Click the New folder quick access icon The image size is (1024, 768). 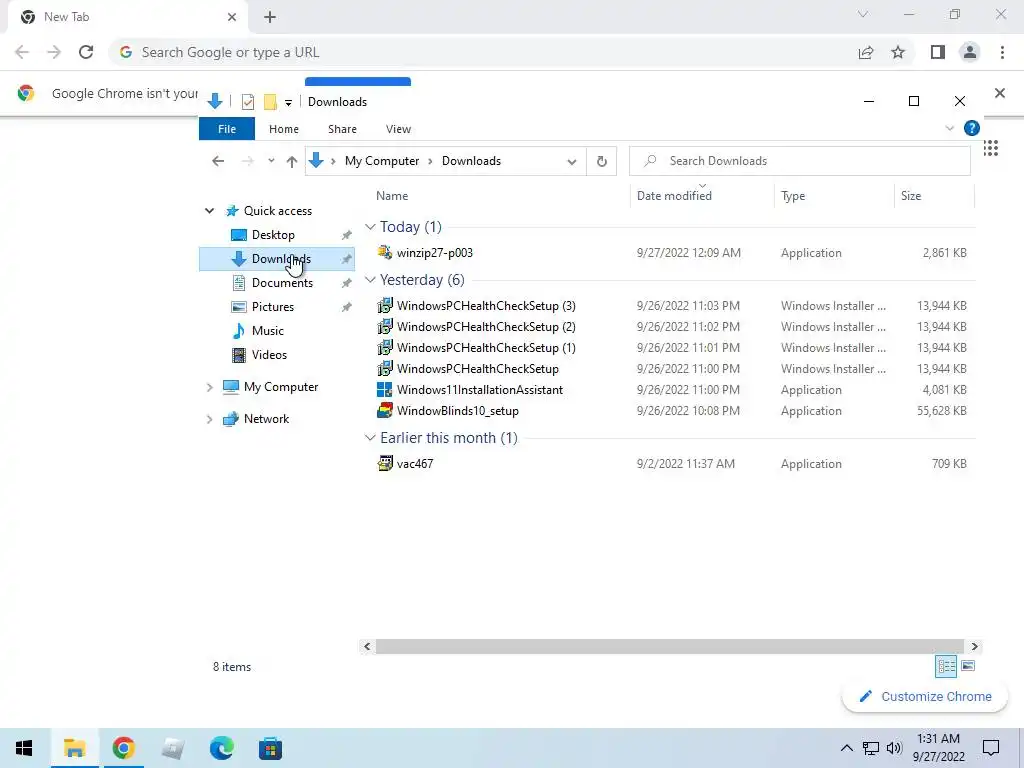tap(270, 102)
